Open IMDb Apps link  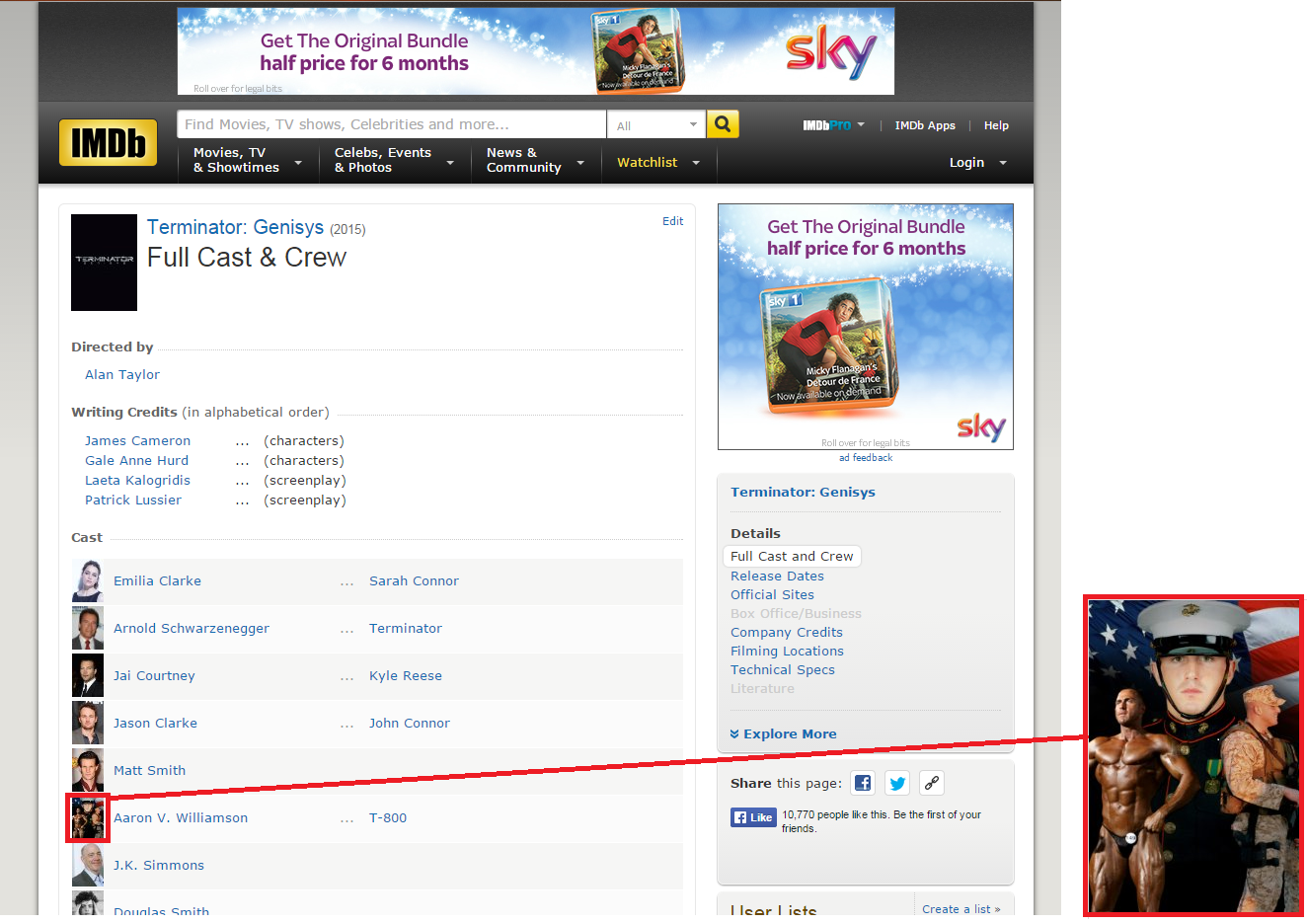coord(925,125)
